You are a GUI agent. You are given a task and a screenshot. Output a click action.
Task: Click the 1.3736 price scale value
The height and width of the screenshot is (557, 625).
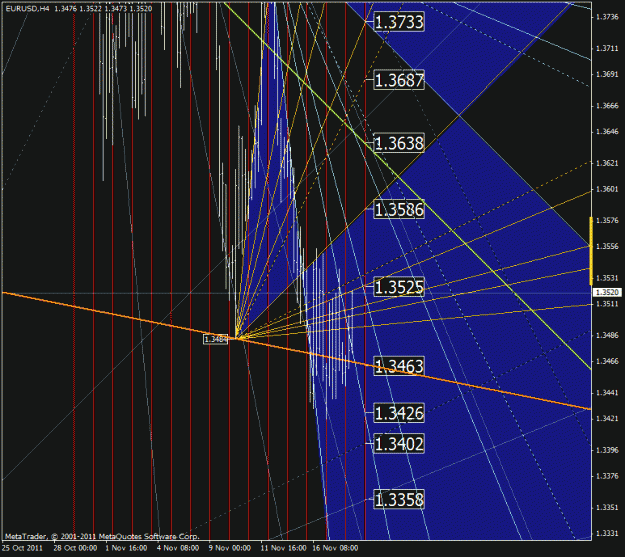coord(607,17)
